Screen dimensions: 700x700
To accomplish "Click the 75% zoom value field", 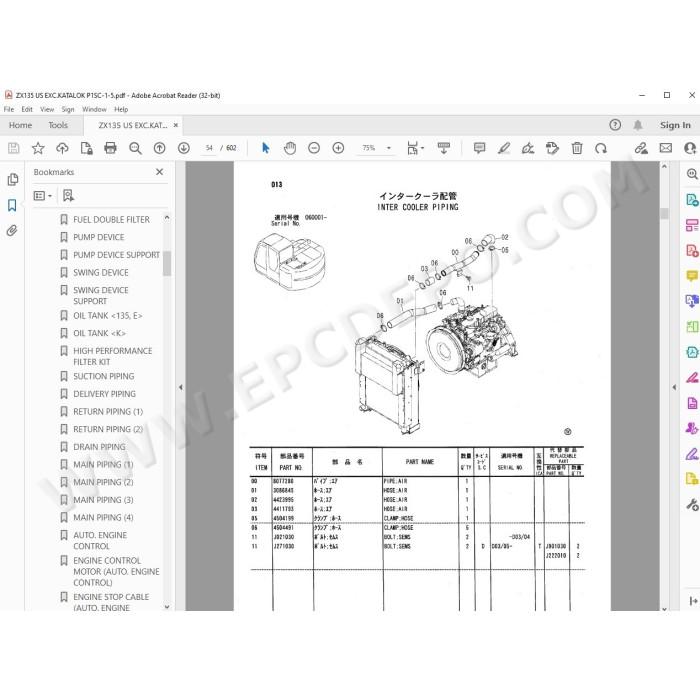I will click(369, 148).
